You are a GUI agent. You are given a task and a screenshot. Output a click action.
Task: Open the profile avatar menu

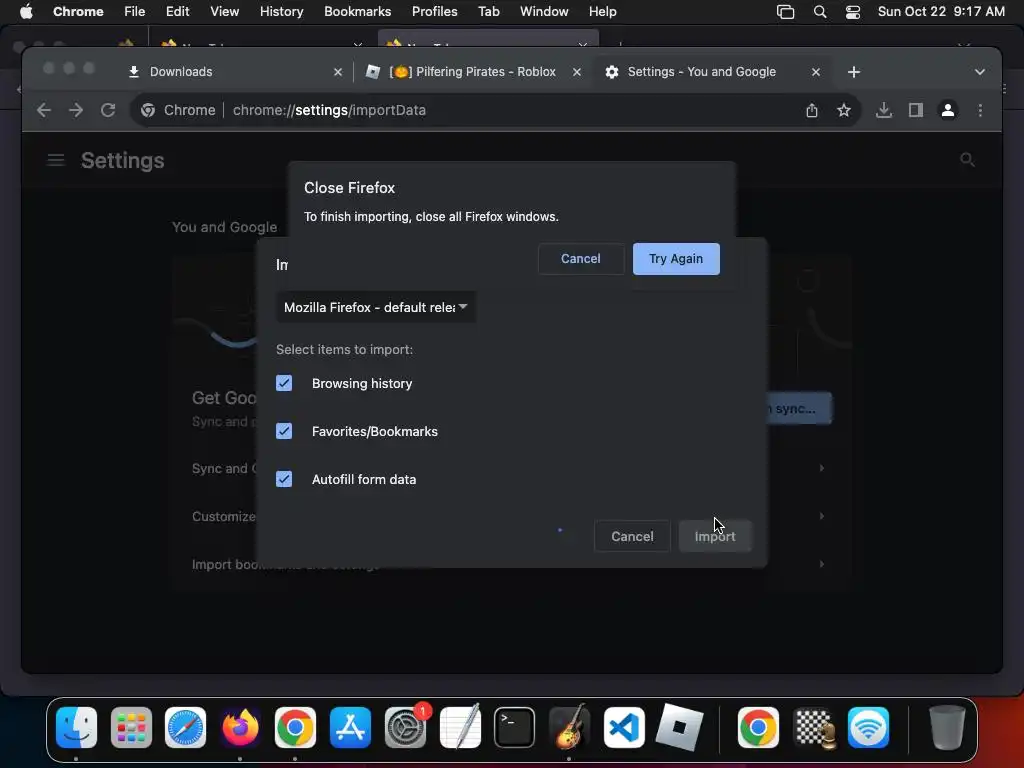click(x=948, y=110)
